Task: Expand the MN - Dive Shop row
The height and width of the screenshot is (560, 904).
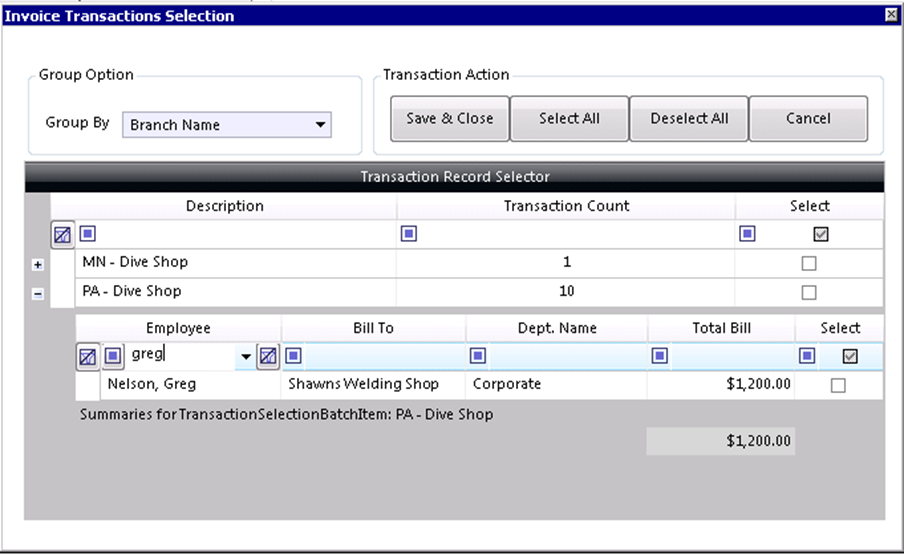Action: coord(37,265)
